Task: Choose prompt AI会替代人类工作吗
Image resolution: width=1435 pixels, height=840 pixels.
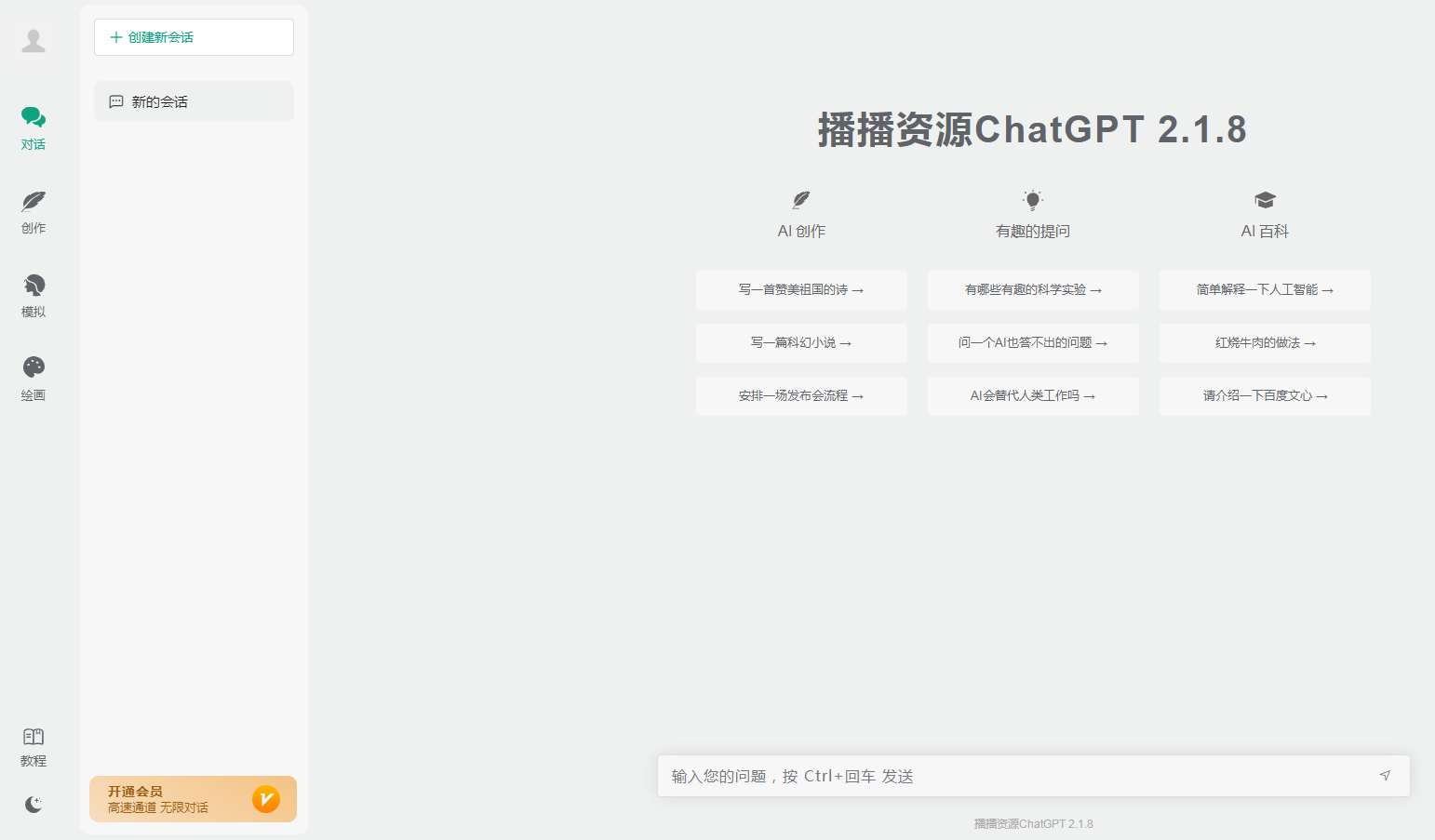Action: coord(1033,396)
